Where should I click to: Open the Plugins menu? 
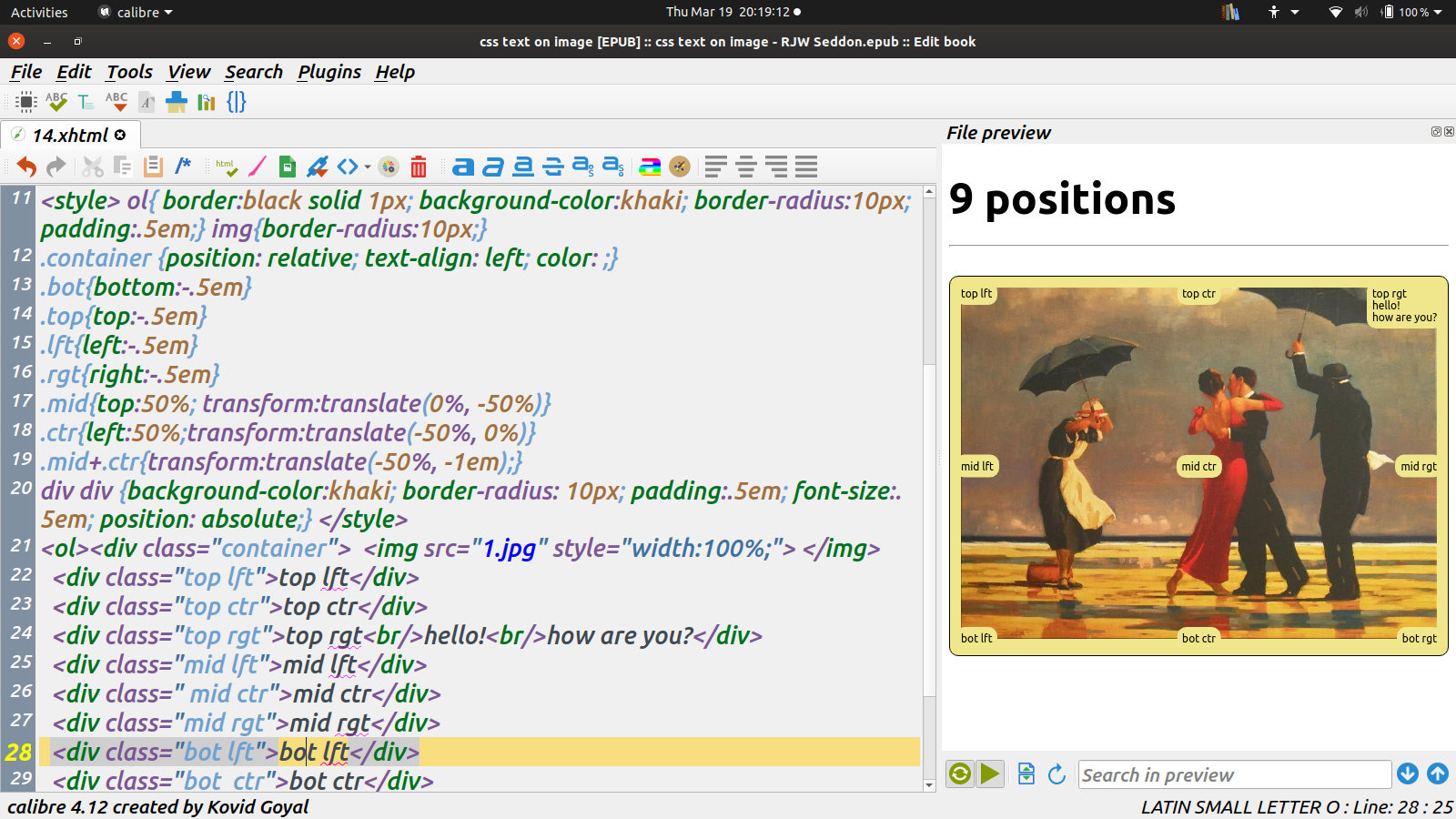(x=329, y=72)
